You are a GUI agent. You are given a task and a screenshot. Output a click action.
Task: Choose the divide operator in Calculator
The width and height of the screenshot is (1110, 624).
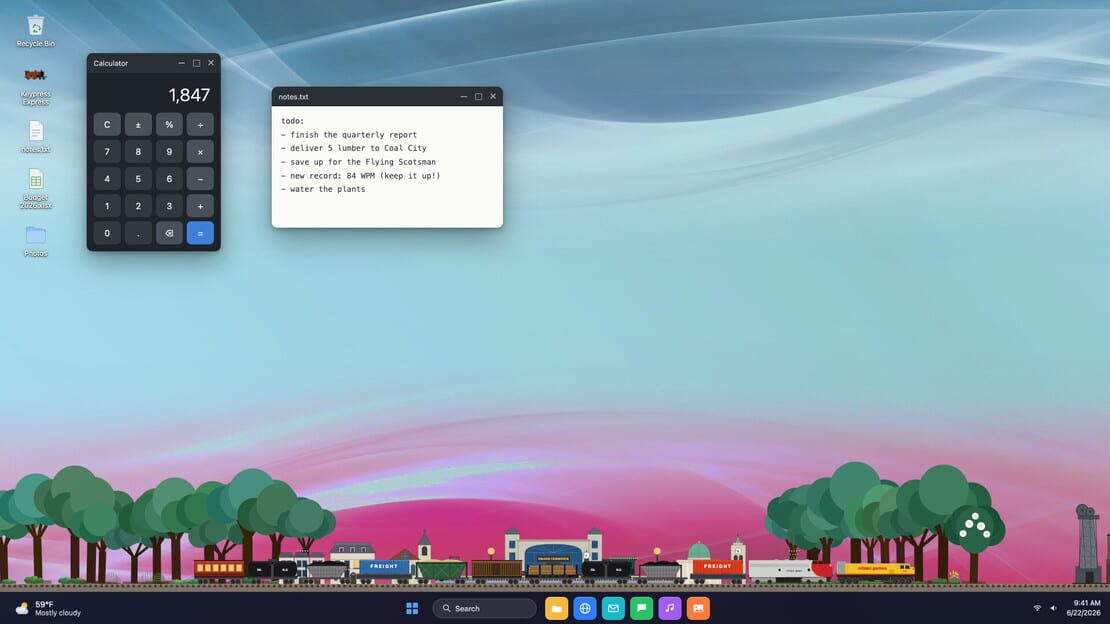coord(200,125)
